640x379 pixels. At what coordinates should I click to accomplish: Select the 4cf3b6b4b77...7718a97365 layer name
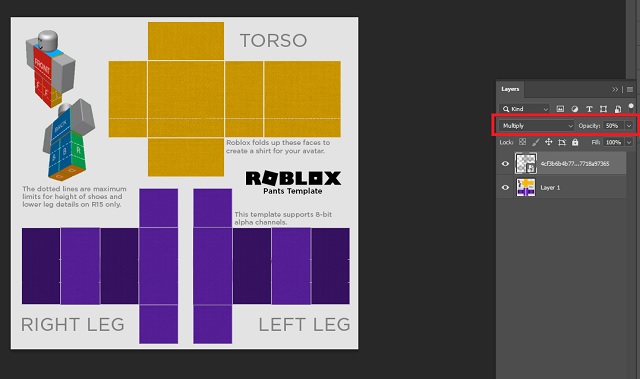coord(575,164)
